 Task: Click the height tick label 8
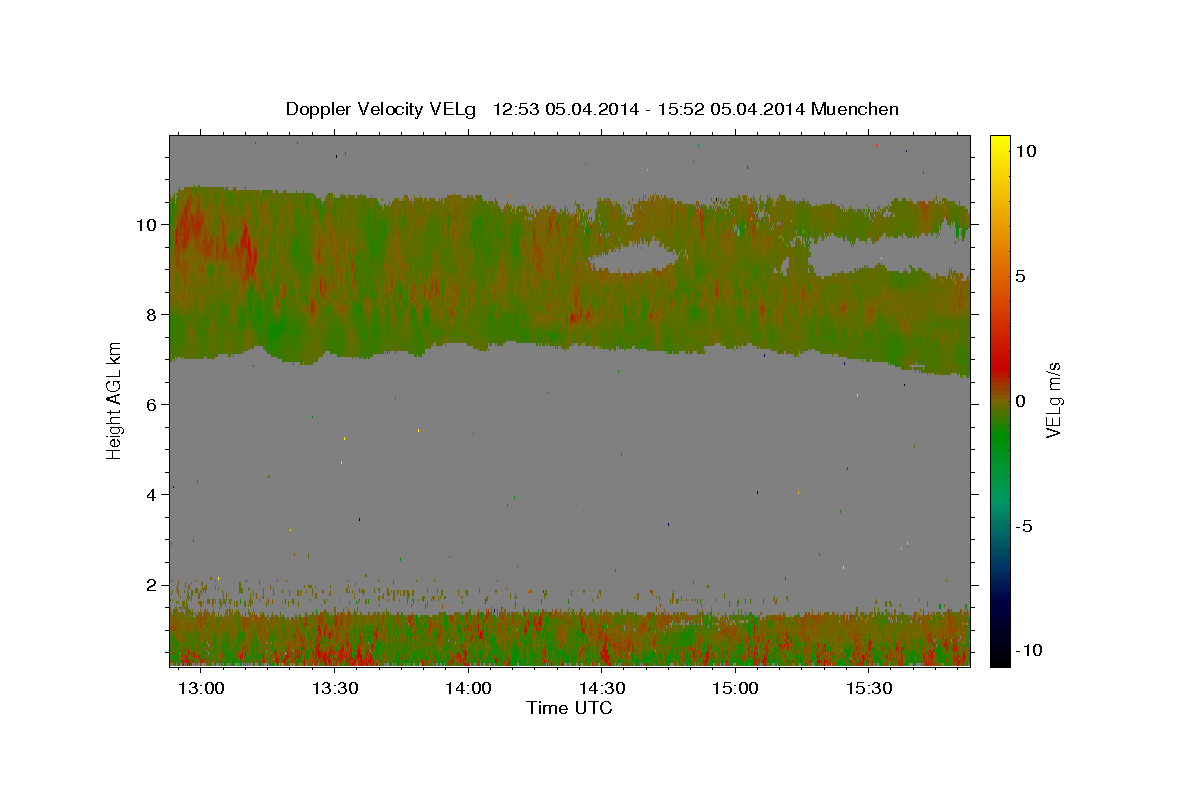click(x=153, y=315)
